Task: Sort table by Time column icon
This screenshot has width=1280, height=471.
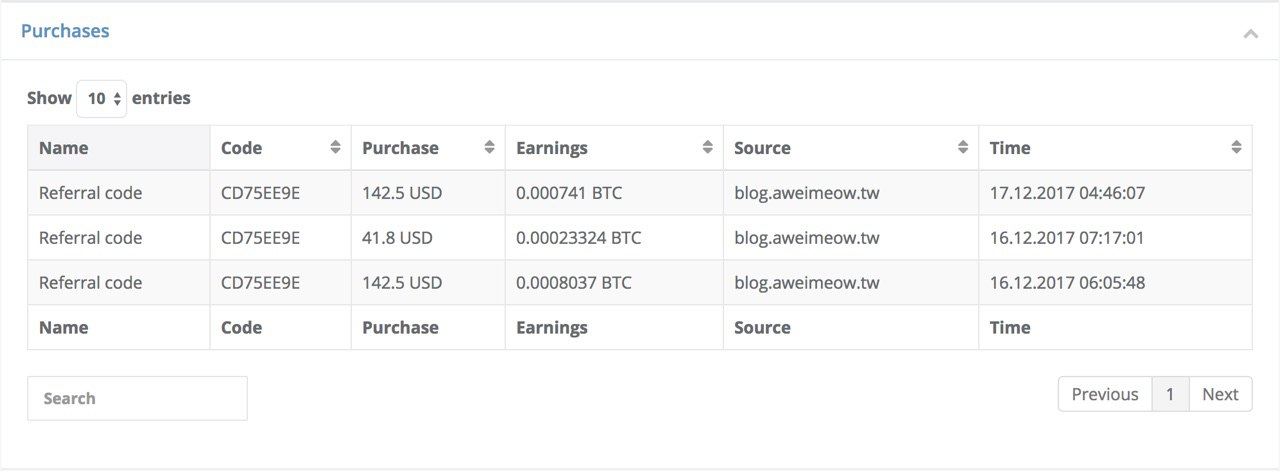Action: pyautogui.click(x=1236, y=147)
